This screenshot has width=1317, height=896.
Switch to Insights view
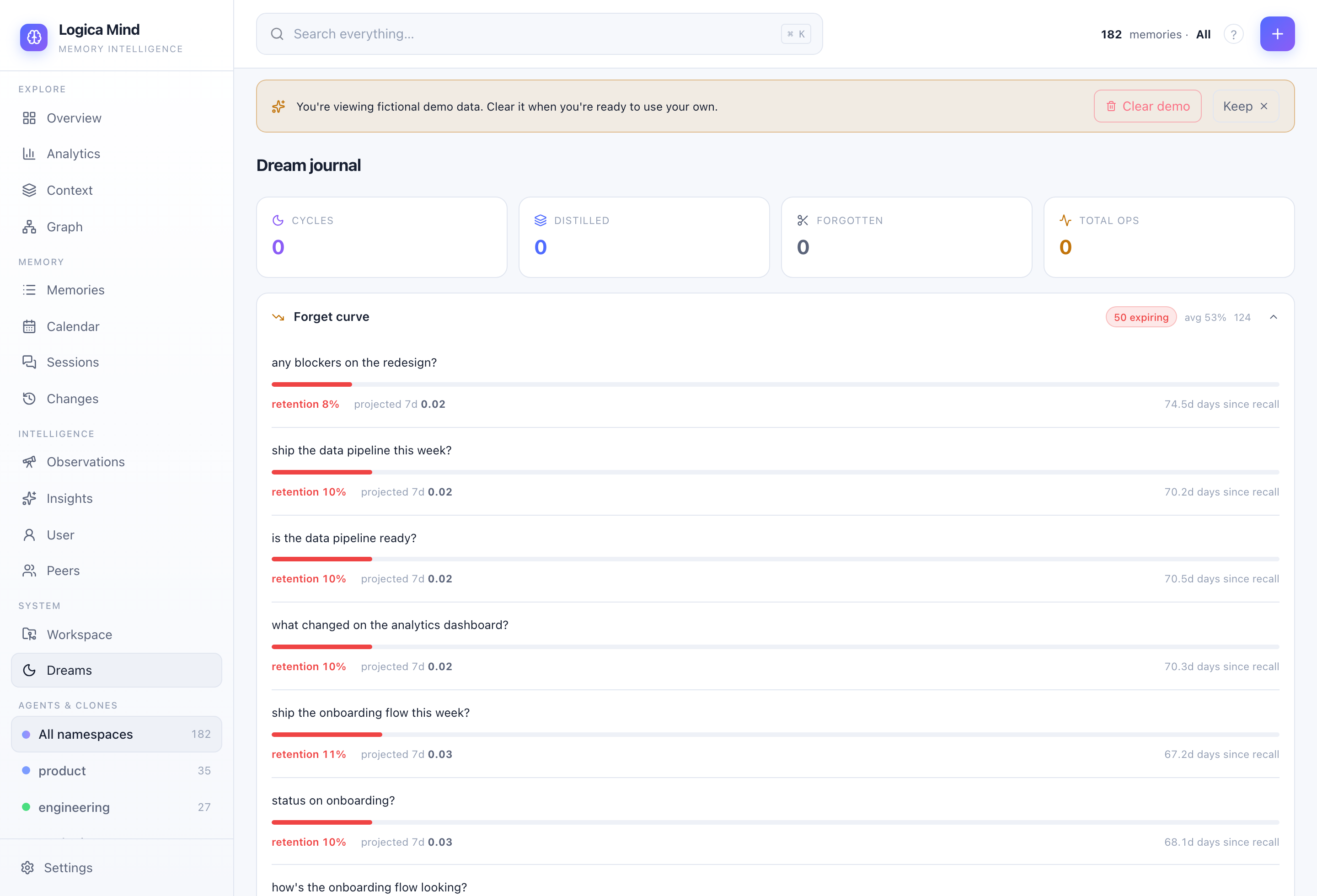117,498
